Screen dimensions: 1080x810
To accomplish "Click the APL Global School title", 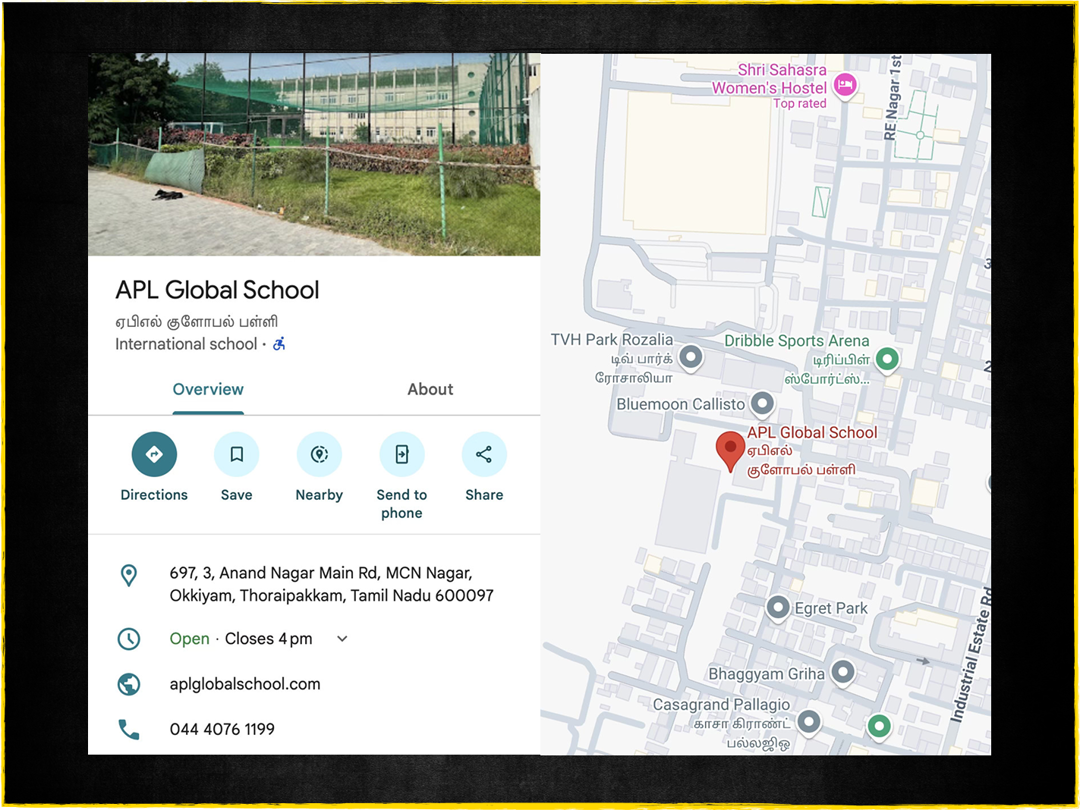I will [x=217, y=290].
